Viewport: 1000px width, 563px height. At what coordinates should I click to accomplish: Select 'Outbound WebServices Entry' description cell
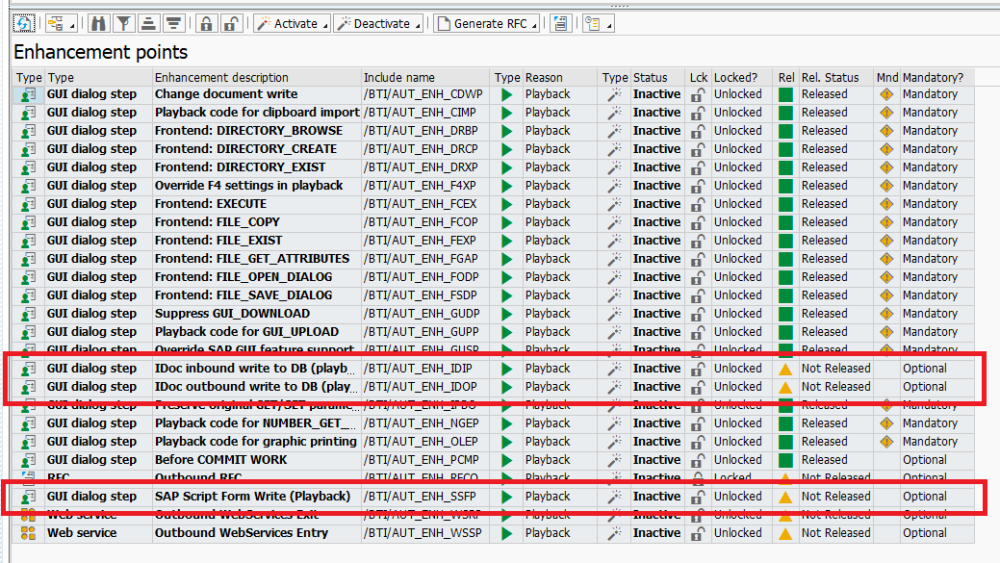tap(257, 533)
